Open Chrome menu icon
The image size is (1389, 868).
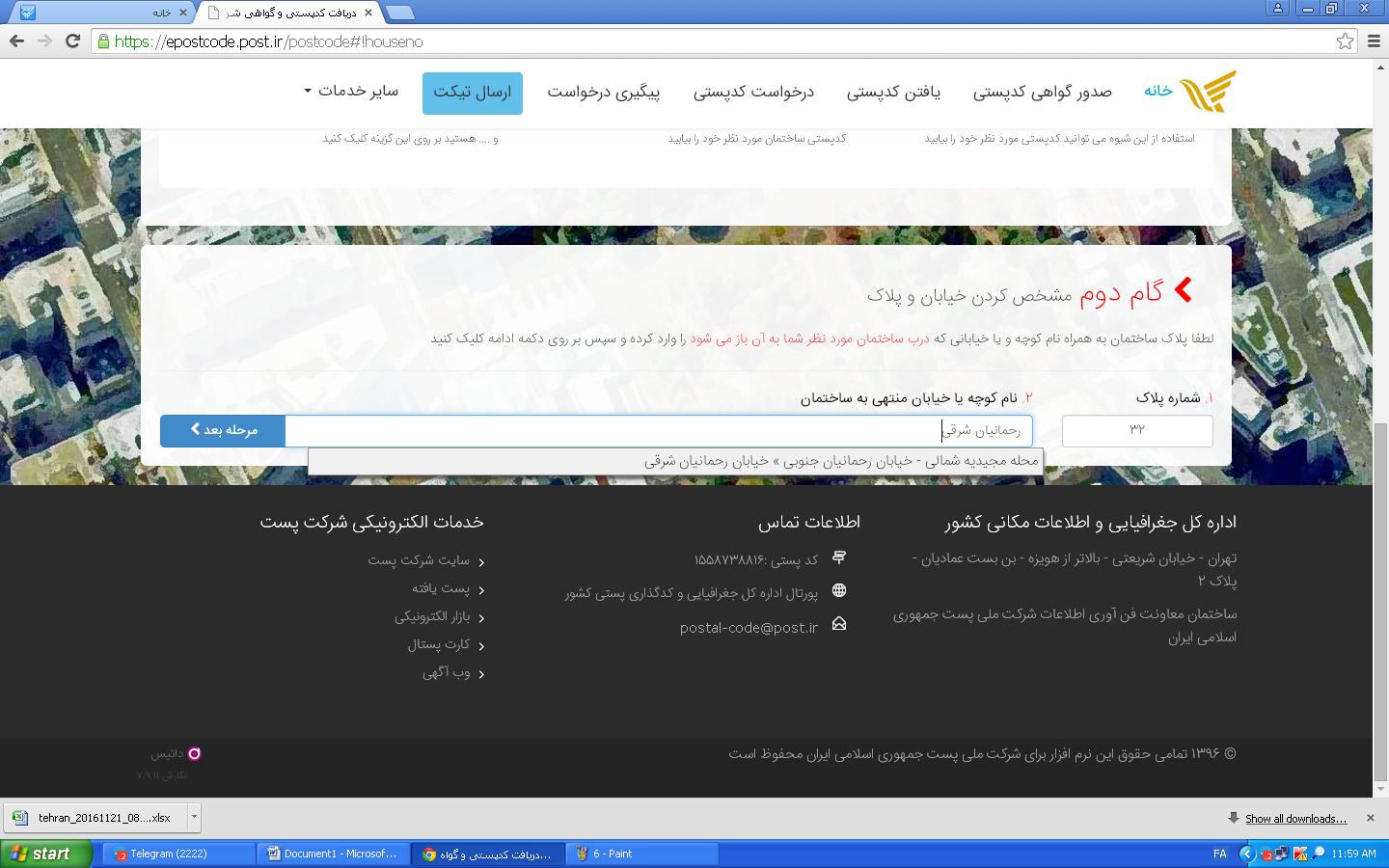tap(1374, 41)
